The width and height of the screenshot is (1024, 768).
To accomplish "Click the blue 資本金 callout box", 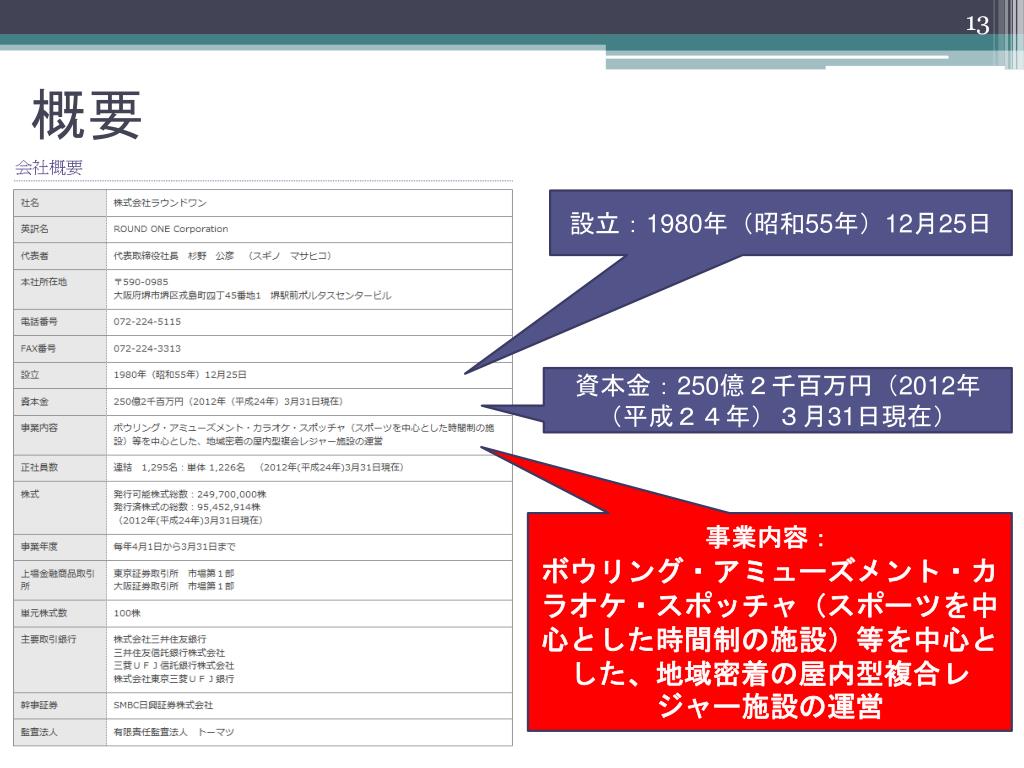I will pos(777,400).
